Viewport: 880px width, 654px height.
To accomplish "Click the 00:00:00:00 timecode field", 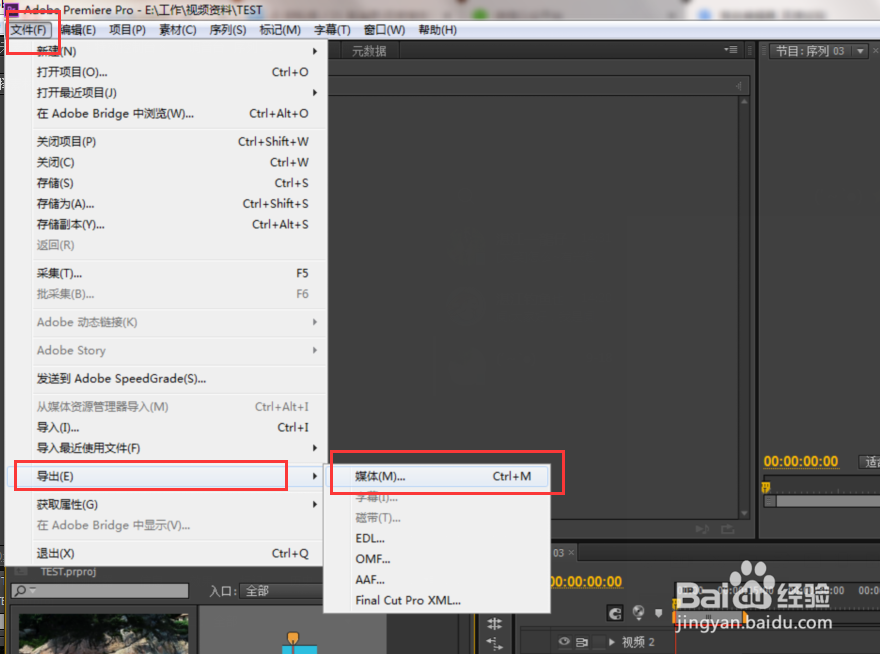I will [800, 461].
